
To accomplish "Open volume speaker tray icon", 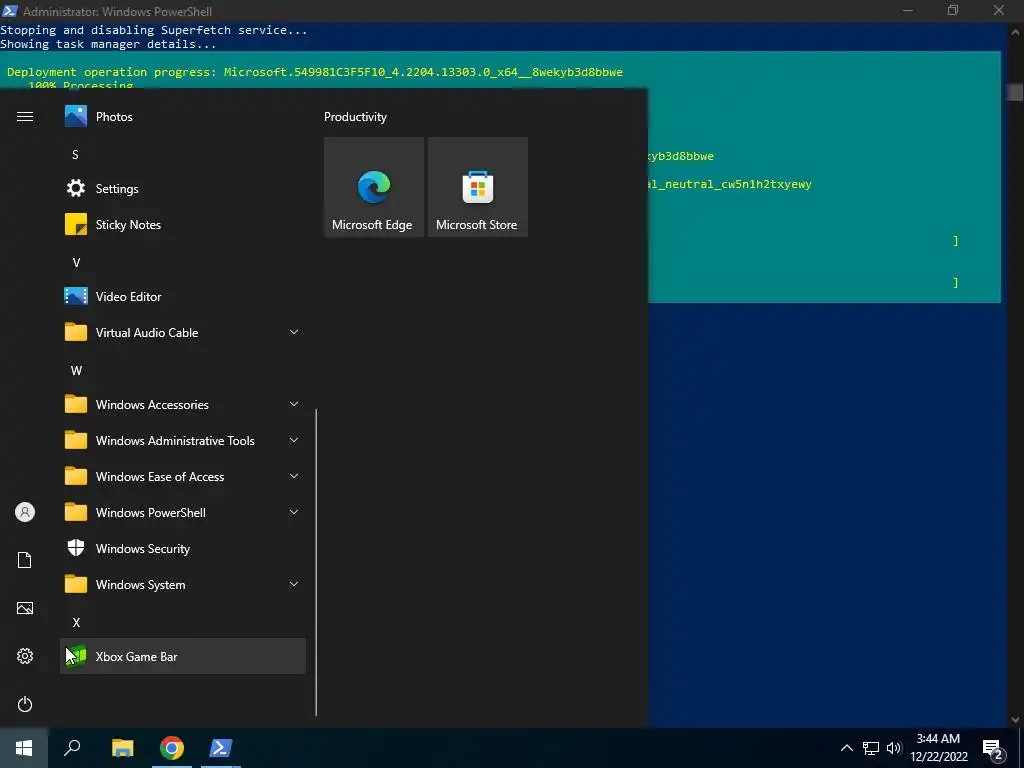I will pos(894,748).
